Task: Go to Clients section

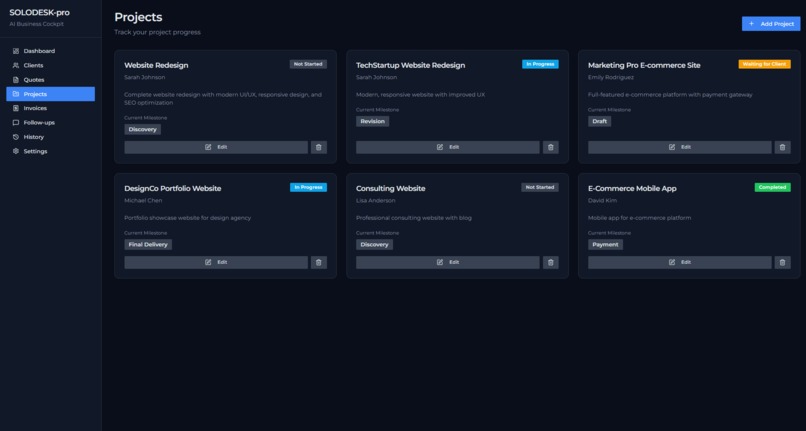Action: pyautogui.click(x=50, y=65)
